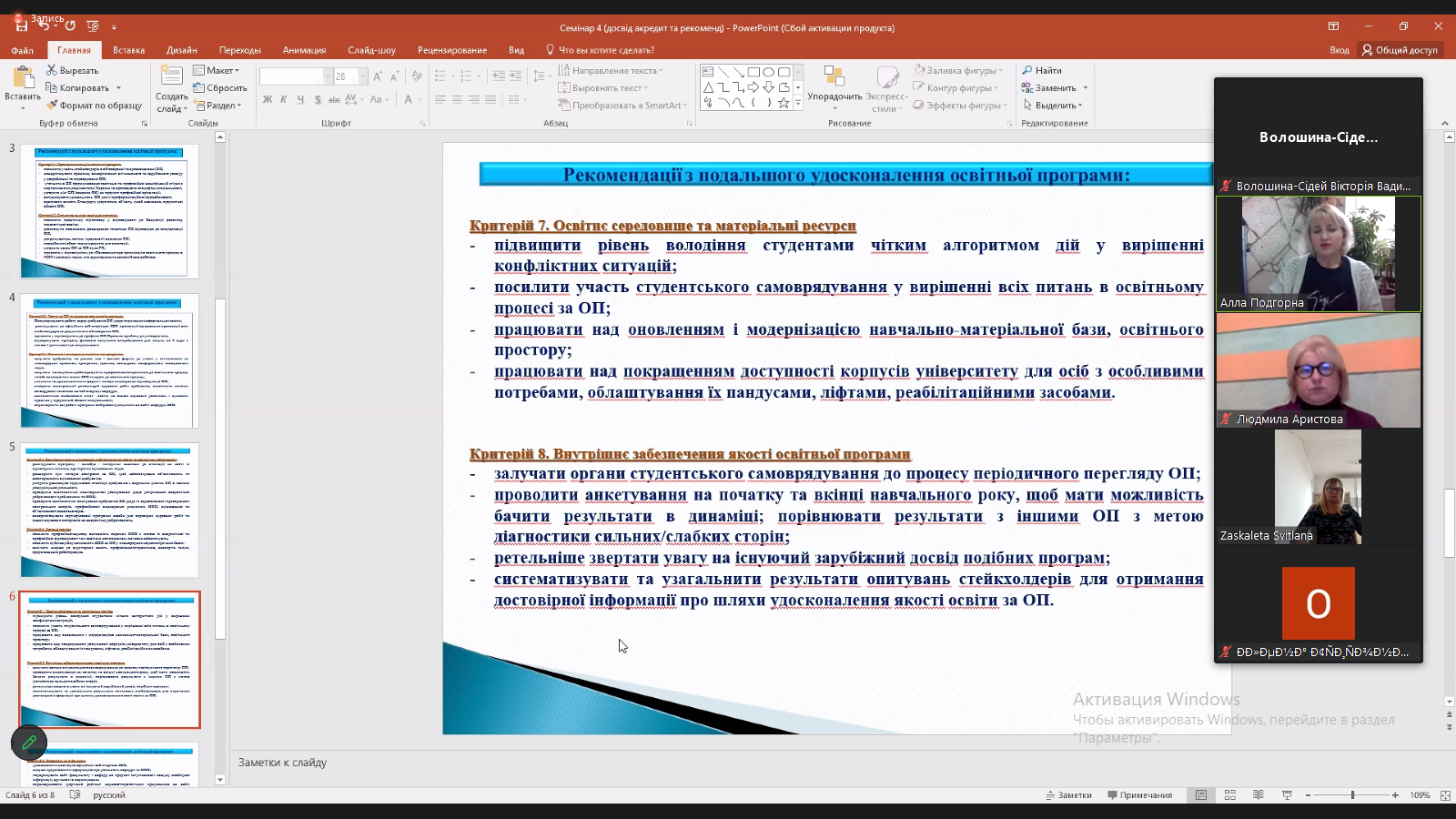Toggle Примечания comments pane

pyautogui.click(x=1139, y=795)
